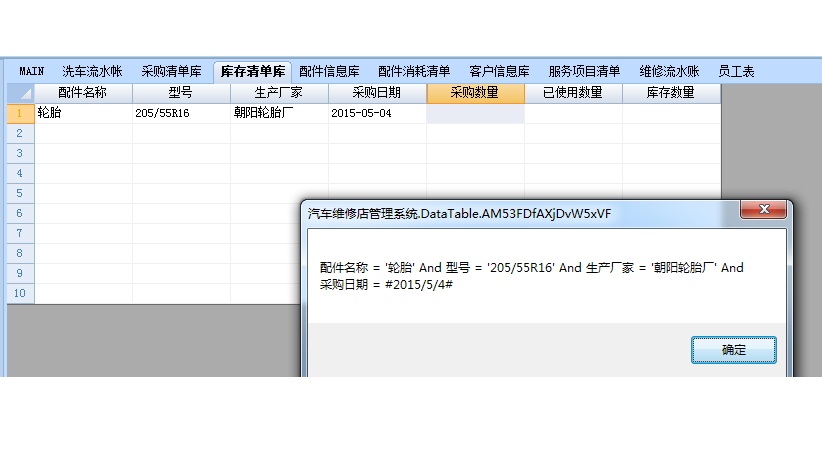Select the 库存清单库 tab

coord(253,71)
